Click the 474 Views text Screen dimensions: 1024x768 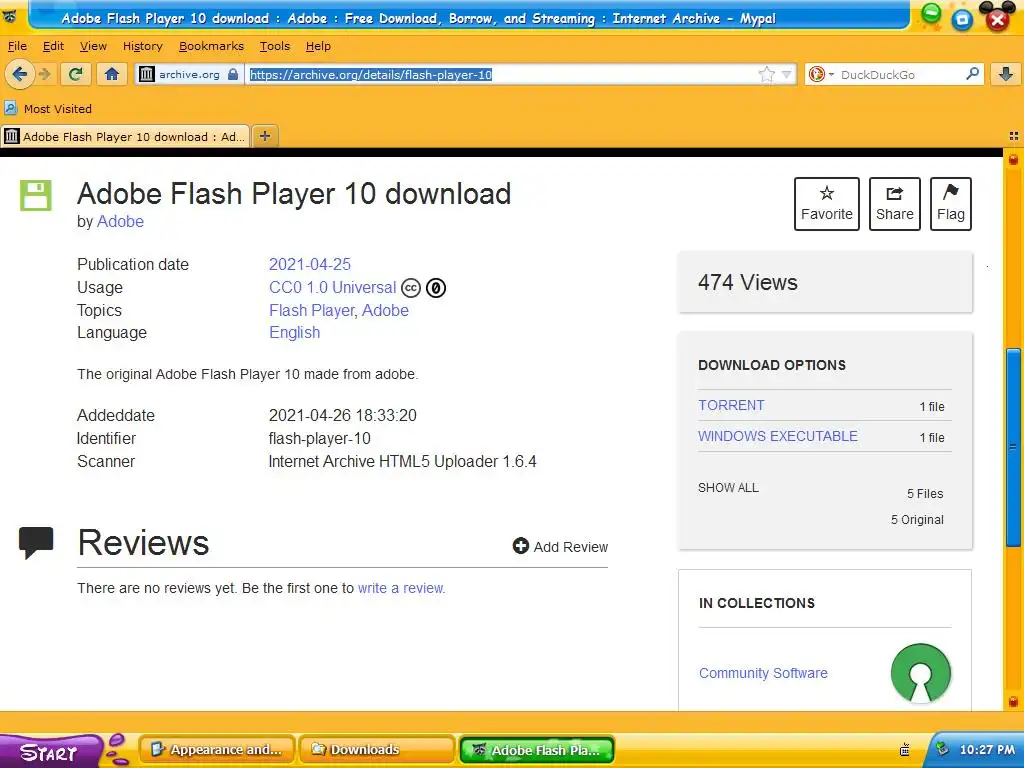(x=747, y=282)
